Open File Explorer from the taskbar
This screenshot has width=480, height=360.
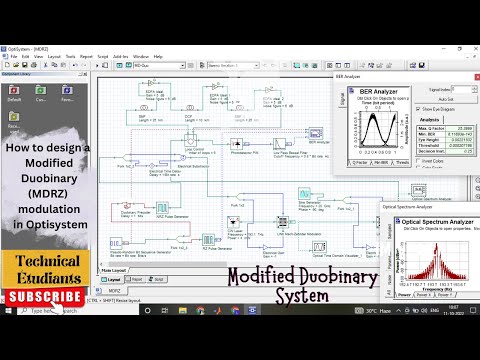(183, 310)
